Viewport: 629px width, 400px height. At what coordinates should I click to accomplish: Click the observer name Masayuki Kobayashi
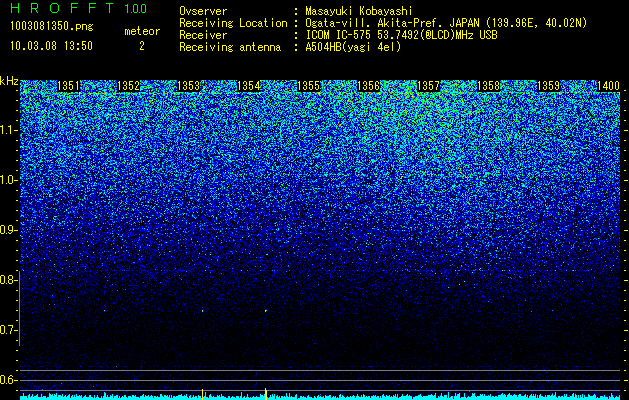(x=359, y=11)
